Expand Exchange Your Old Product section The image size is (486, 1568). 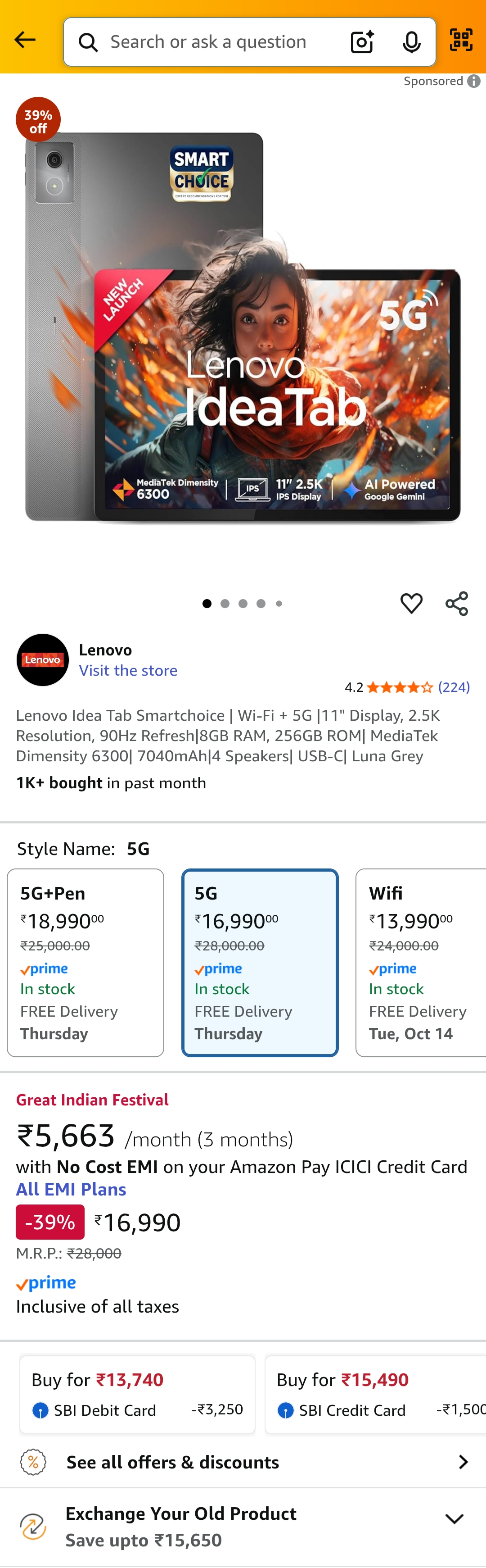[x=454, y=1519]
